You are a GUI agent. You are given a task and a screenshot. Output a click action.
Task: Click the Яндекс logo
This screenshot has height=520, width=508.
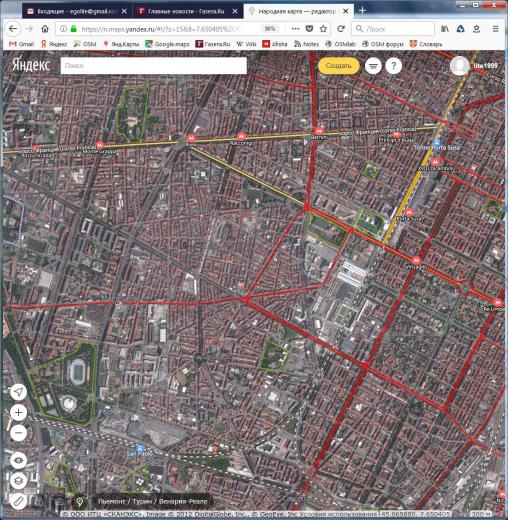31,65
